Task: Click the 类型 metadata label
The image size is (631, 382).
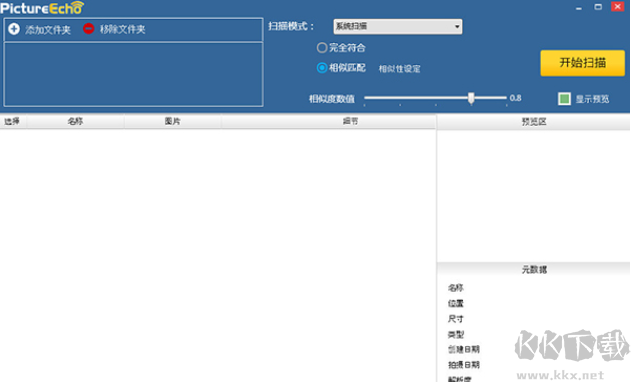Action: pos(456,335)
